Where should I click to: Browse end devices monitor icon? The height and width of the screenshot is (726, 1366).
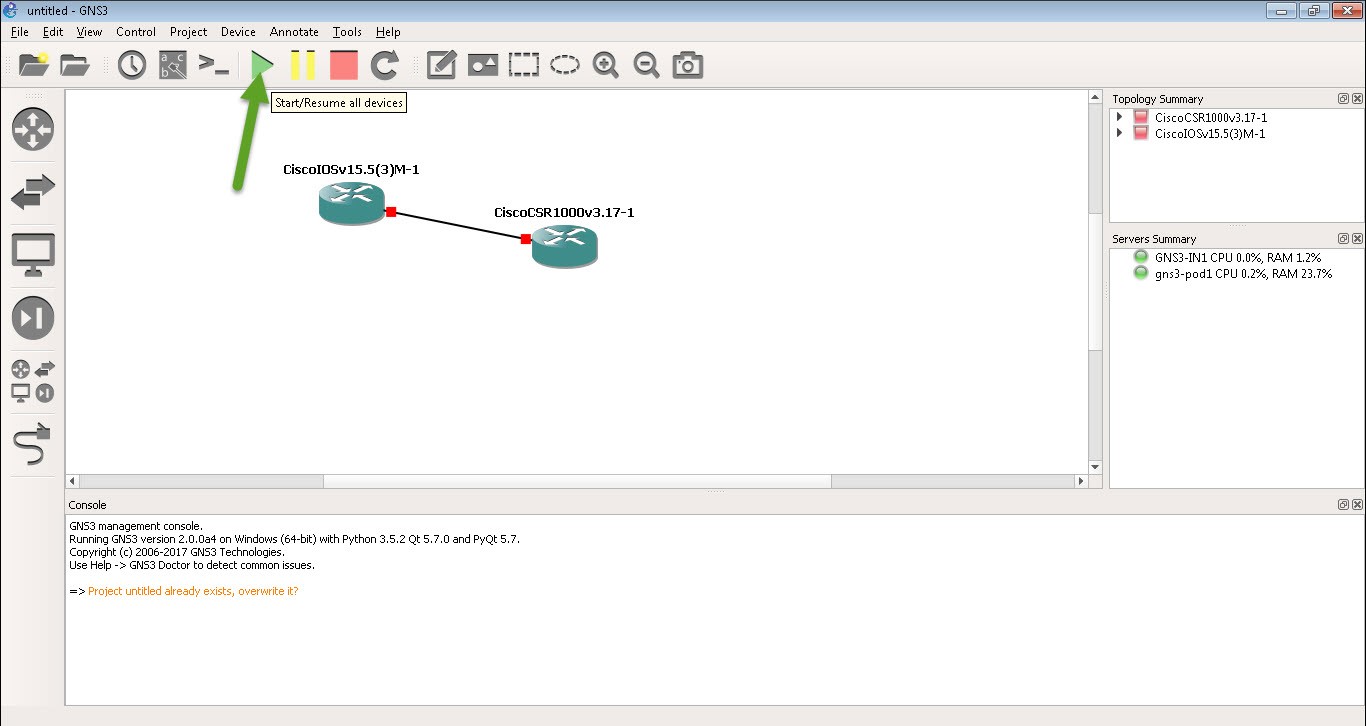point(33,255)
